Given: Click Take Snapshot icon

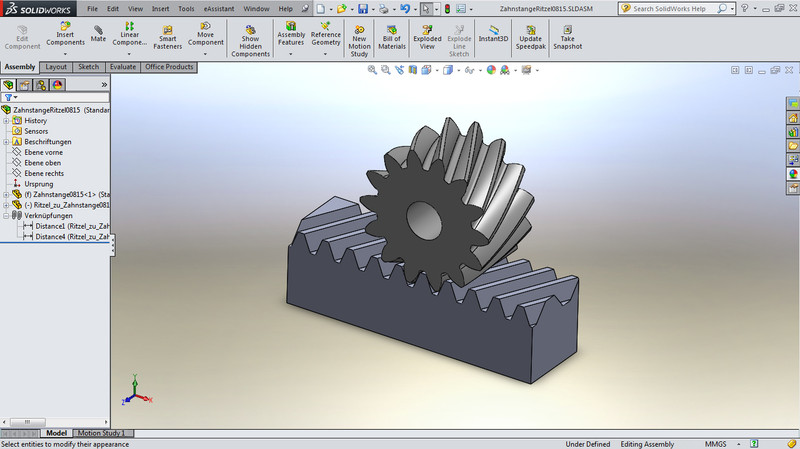Looking at the screenshot, I should coord(567,31).
